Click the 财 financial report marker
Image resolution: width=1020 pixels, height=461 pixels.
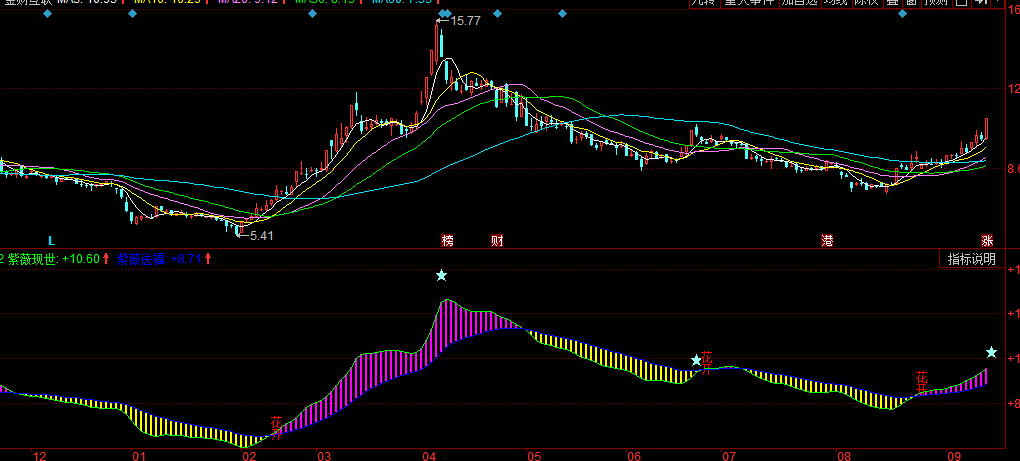(497, 241)
